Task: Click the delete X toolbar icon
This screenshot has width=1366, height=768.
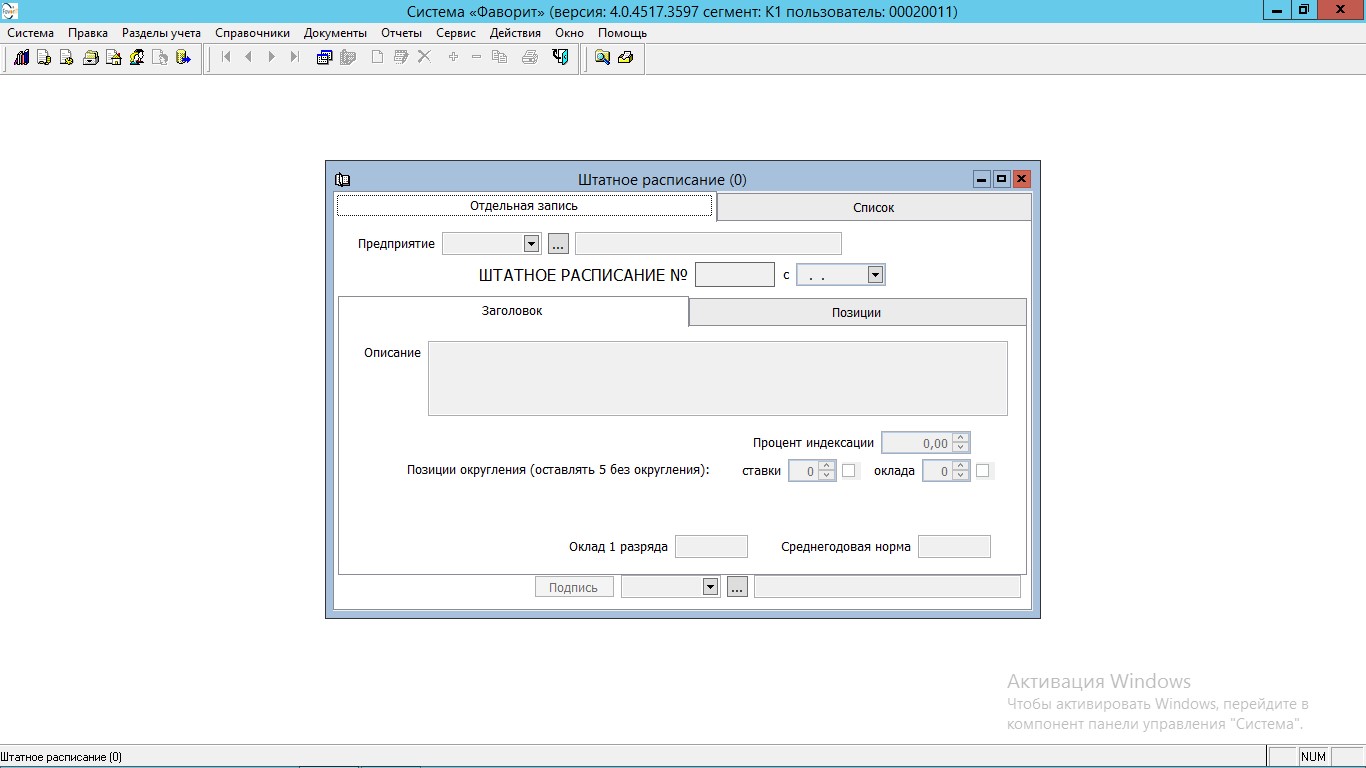Action: 424,58
